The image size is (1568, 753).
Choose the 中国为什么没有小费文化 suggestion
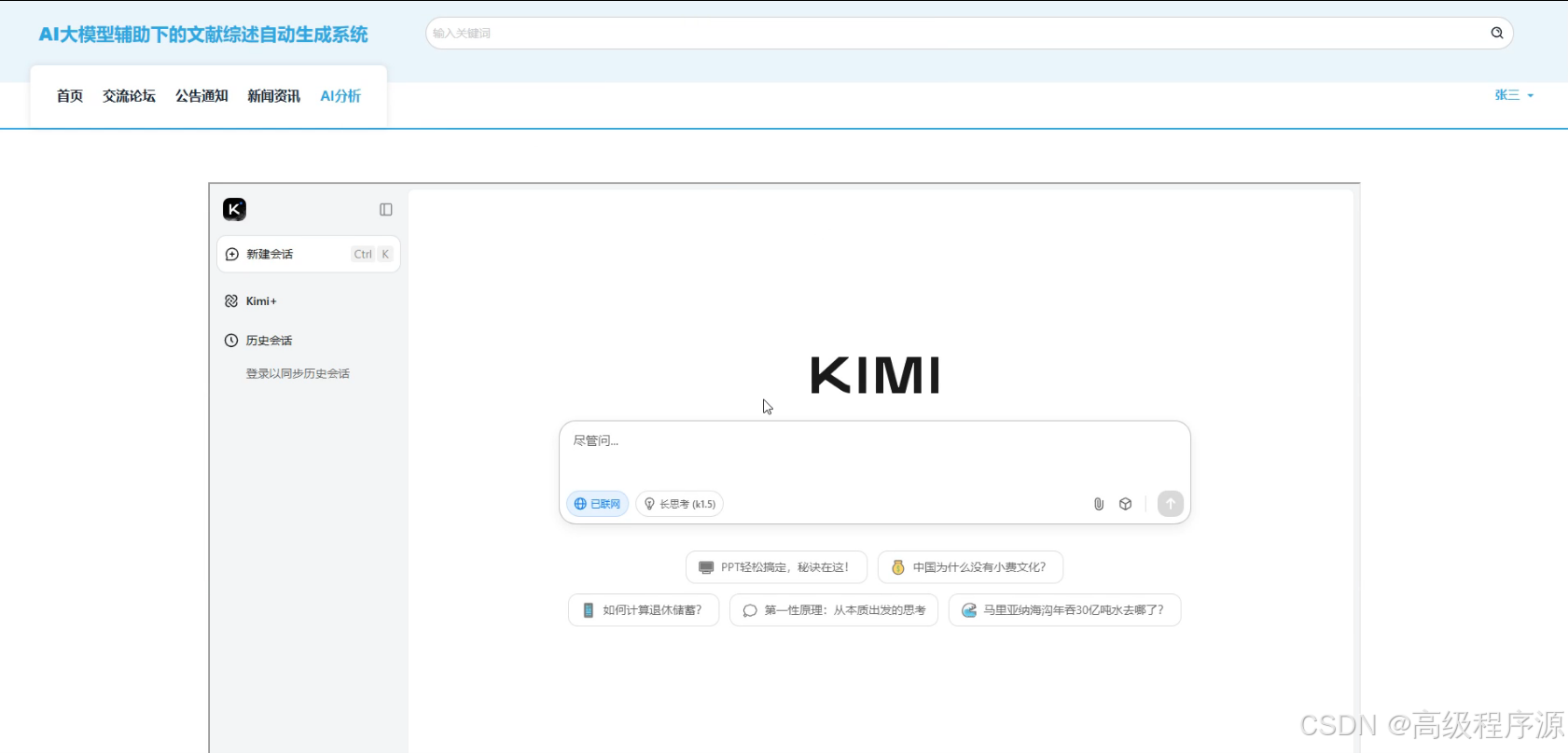[x=970, y=567]
